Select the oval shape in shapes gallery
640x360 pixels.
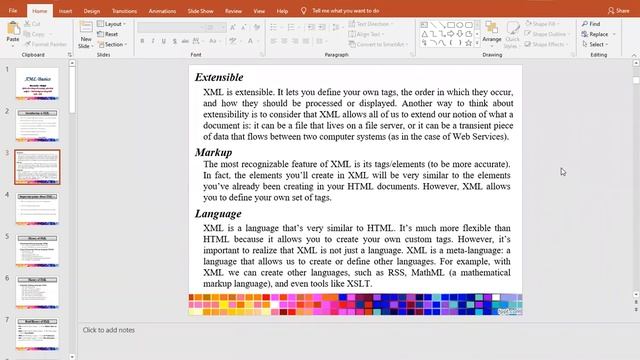click(x=460, y=25)
